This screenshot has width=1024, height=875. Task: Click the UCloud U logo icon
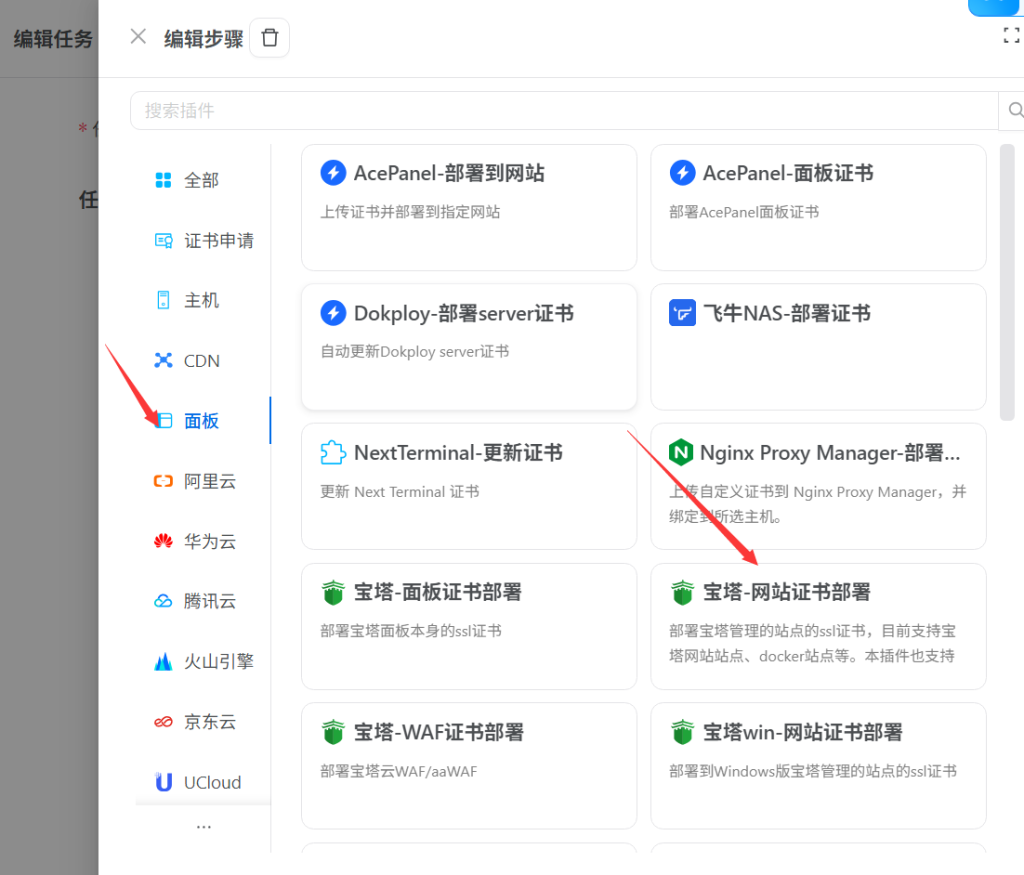(x=163, y=782)
